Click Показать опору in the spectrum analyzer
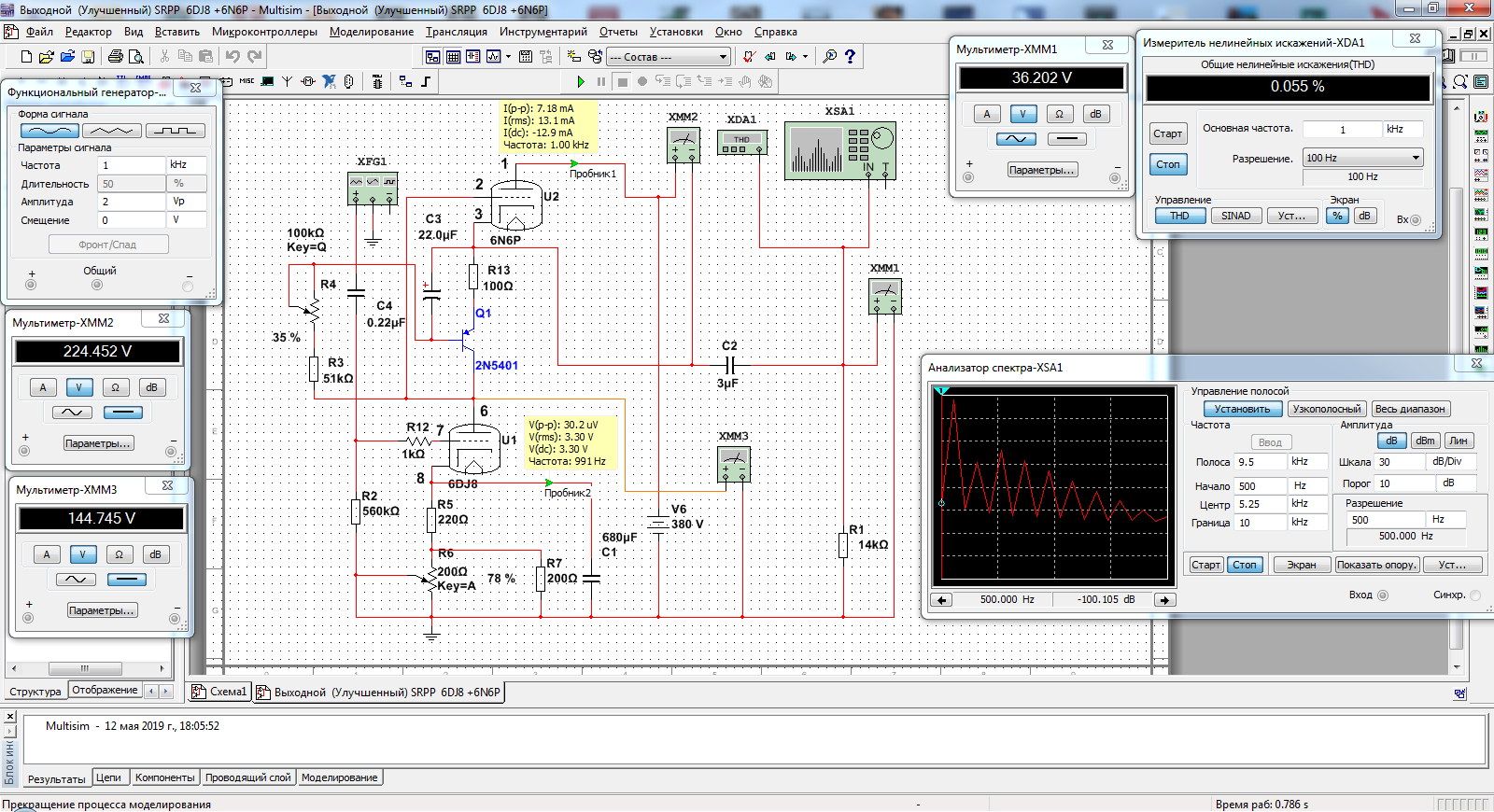 (1377, 565)
